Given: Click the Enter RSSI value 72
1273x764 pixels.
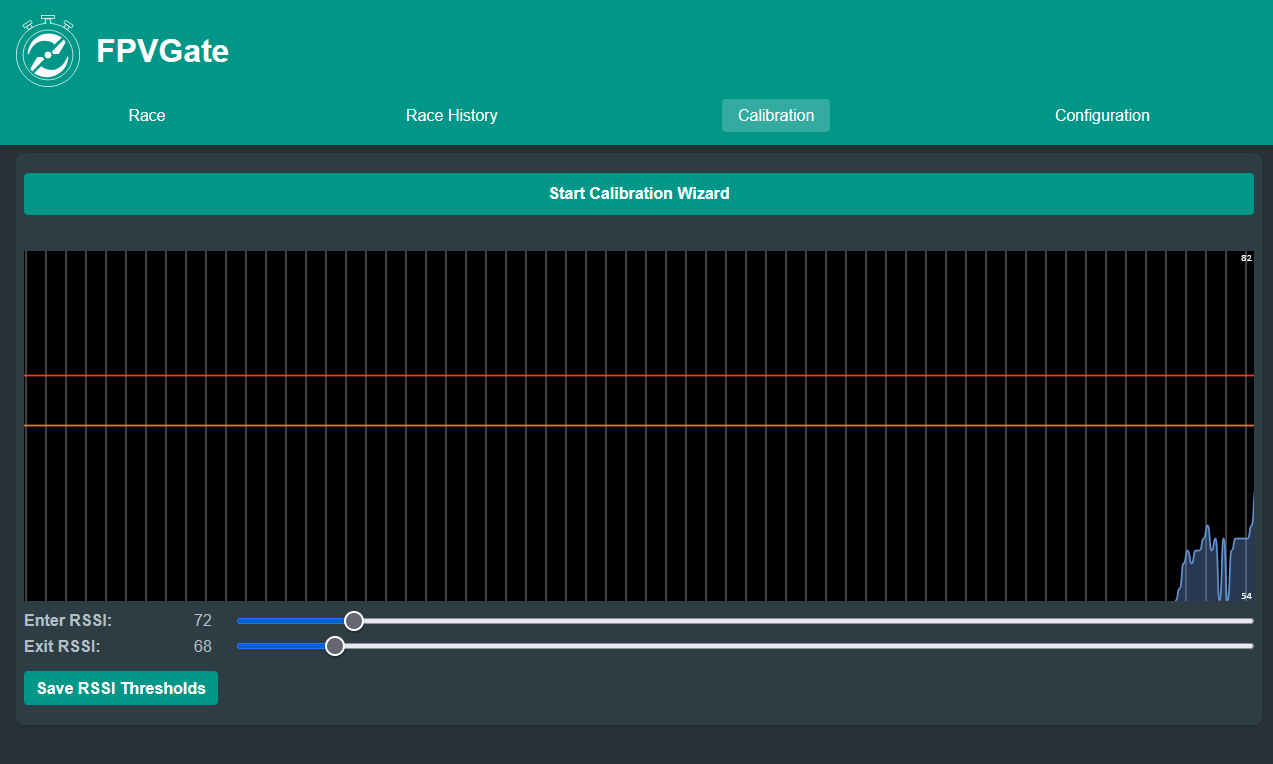Looking at the screenshot, I should [203, 620].
